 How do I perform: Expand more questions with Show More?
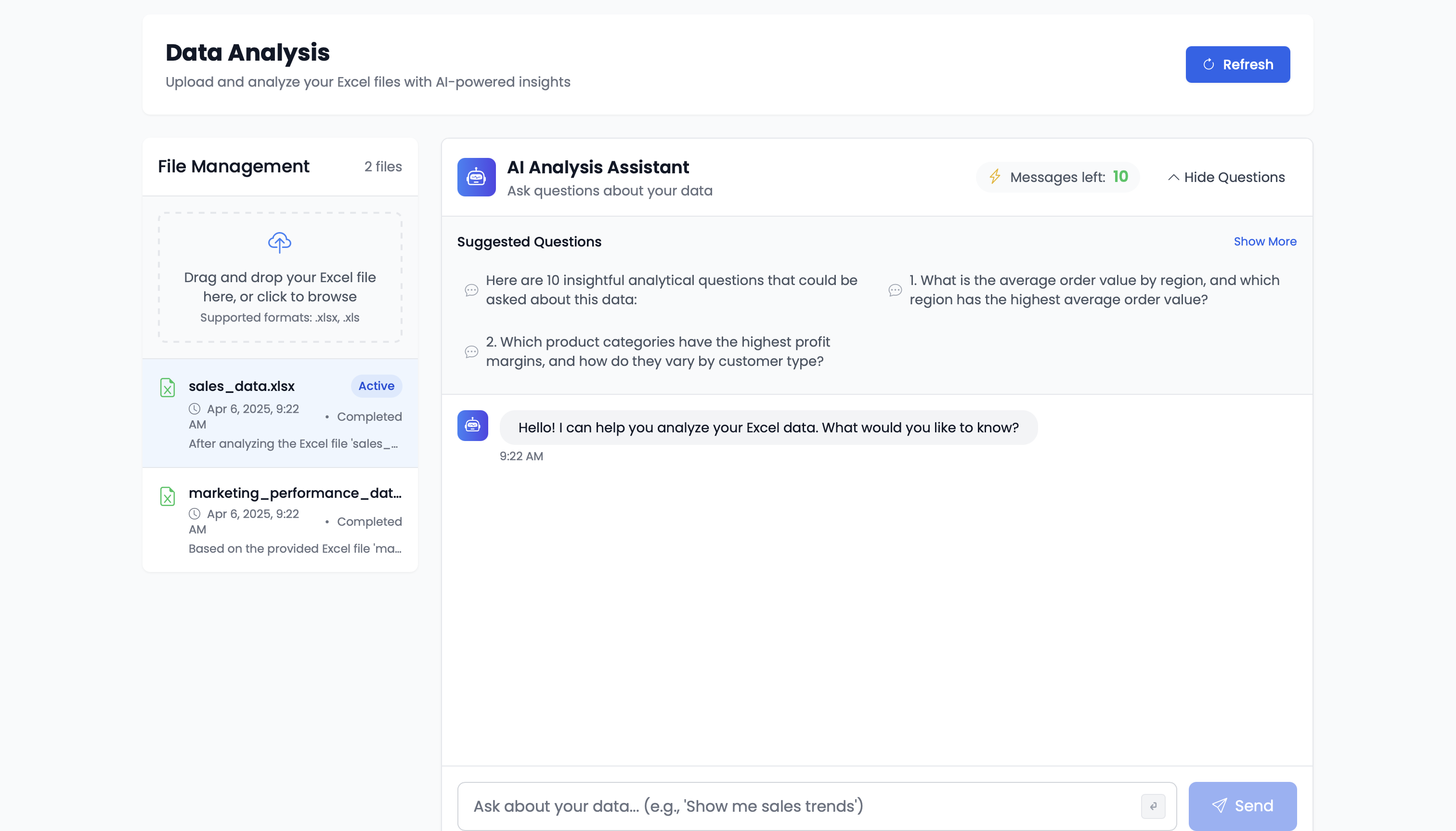pyautogui.click(x=1264, y=241)
